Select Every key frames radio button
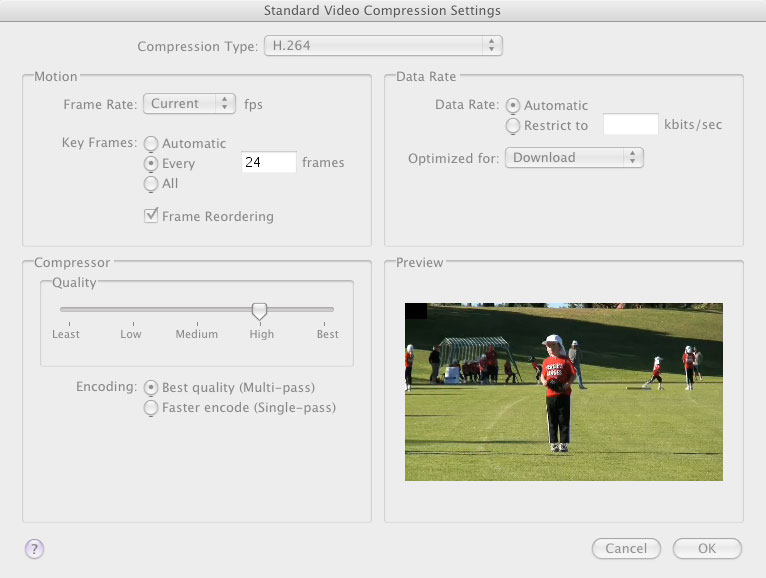The height and width of the screenshot is (578, 766). coord(151,163)
